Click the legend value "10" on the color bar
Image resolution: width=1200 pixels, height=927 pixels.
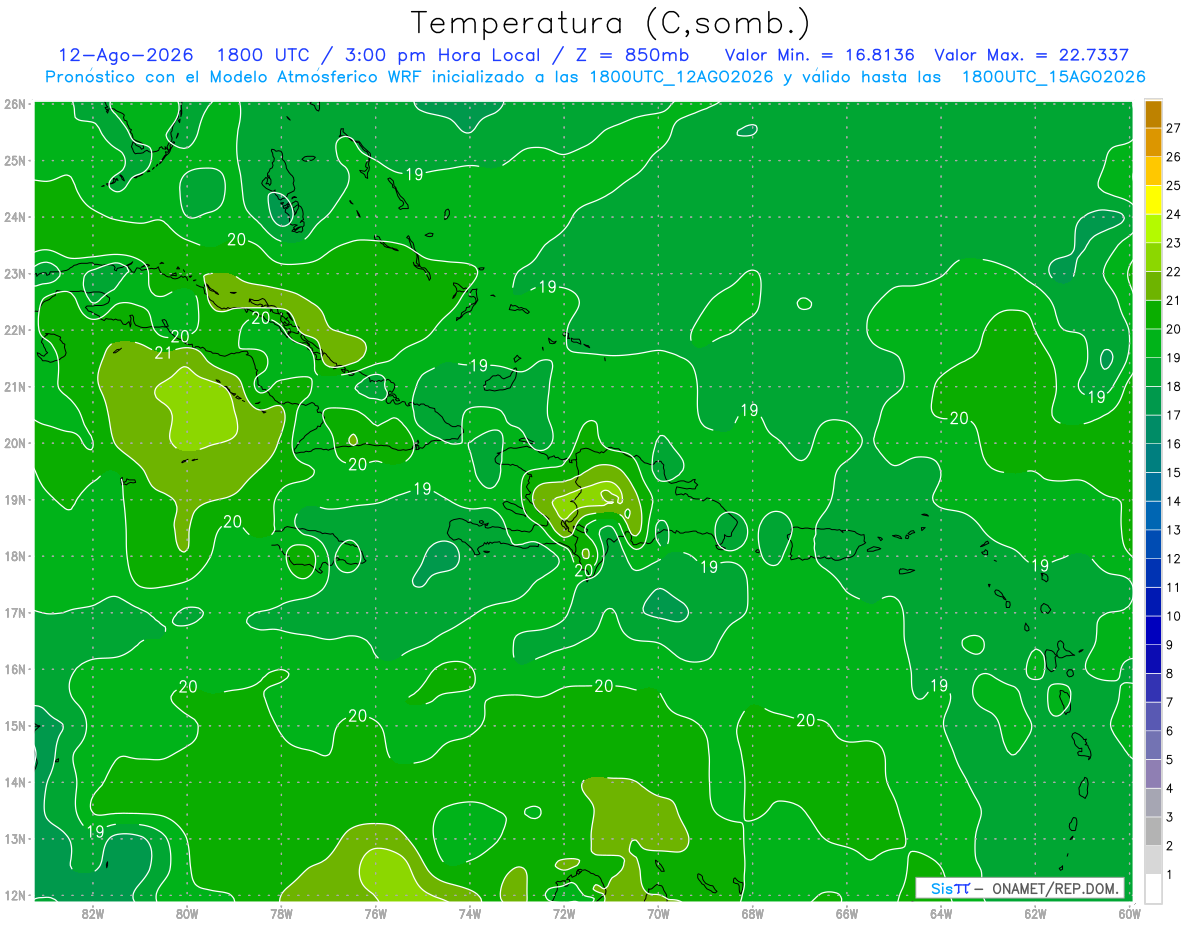[x=1173, y=616]
